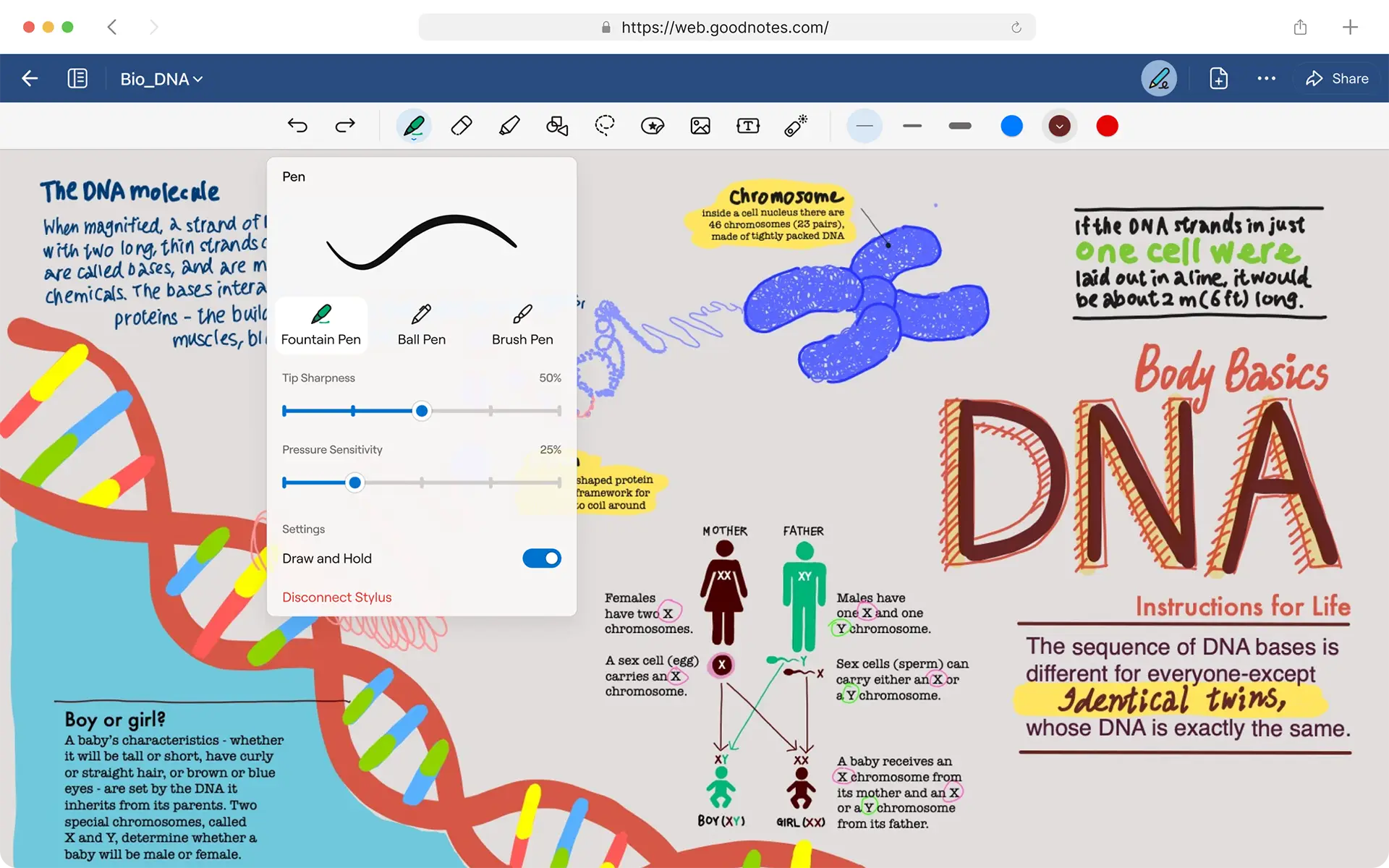The height and width of the screenshot is (868, 1389).
Task: Choose the Shapes tool
Action: pos(556,126)
